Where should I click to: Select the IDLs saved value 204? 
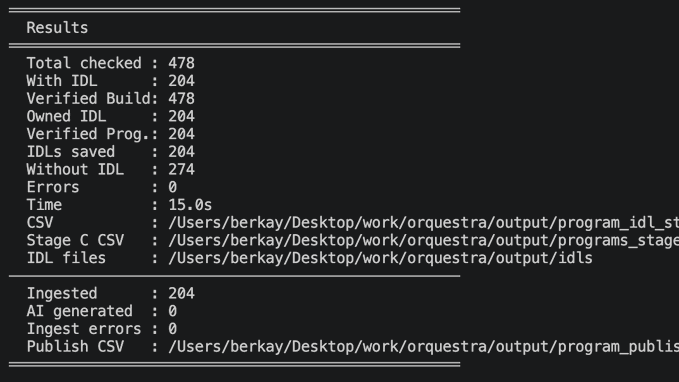pyautogui.click(x=181, y=152)
